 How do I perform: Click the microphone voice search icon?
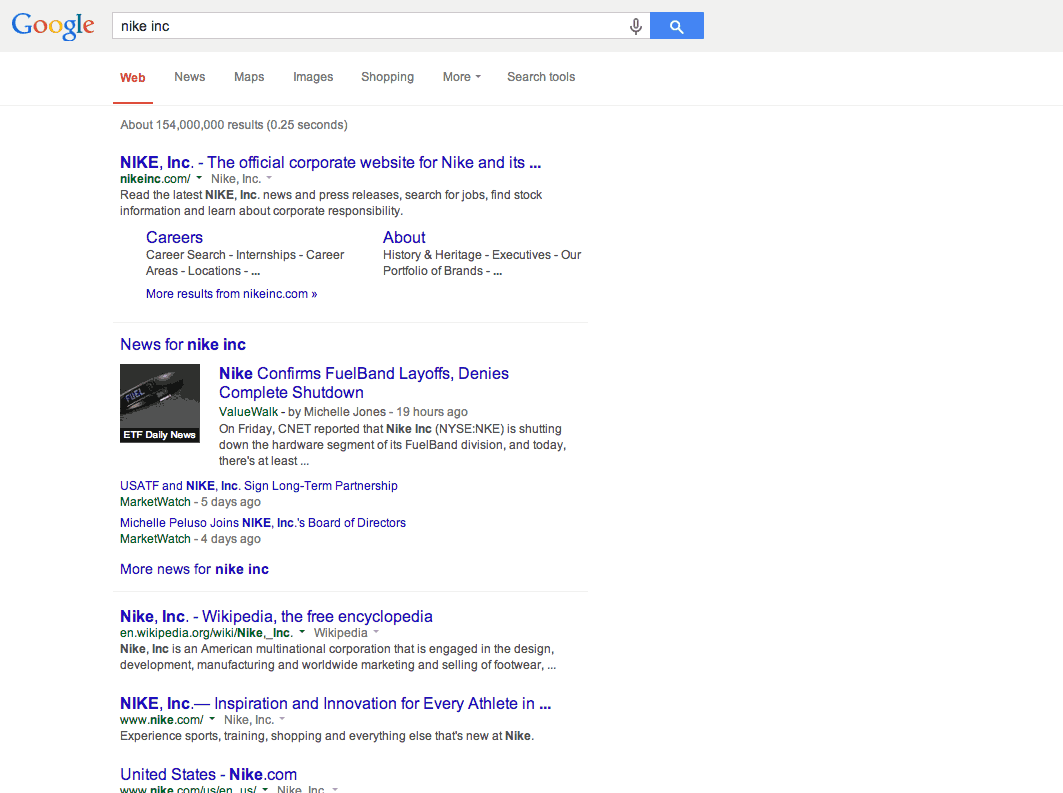coord(635,26)
